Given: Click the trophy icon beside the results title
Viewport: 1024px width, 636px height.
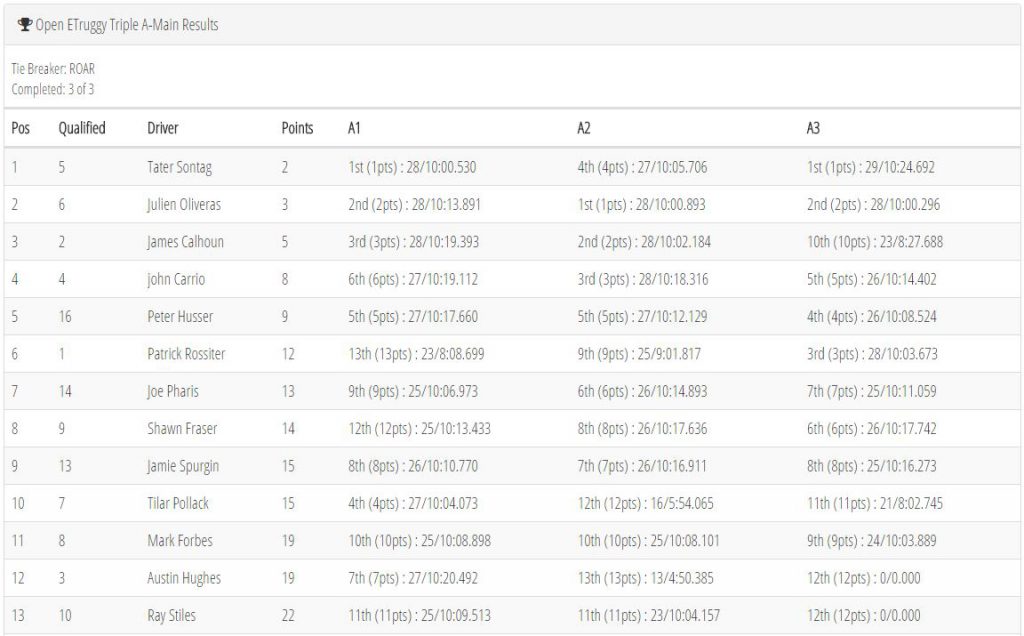Looking at the screenshot, I should click(x=25, y=25).
